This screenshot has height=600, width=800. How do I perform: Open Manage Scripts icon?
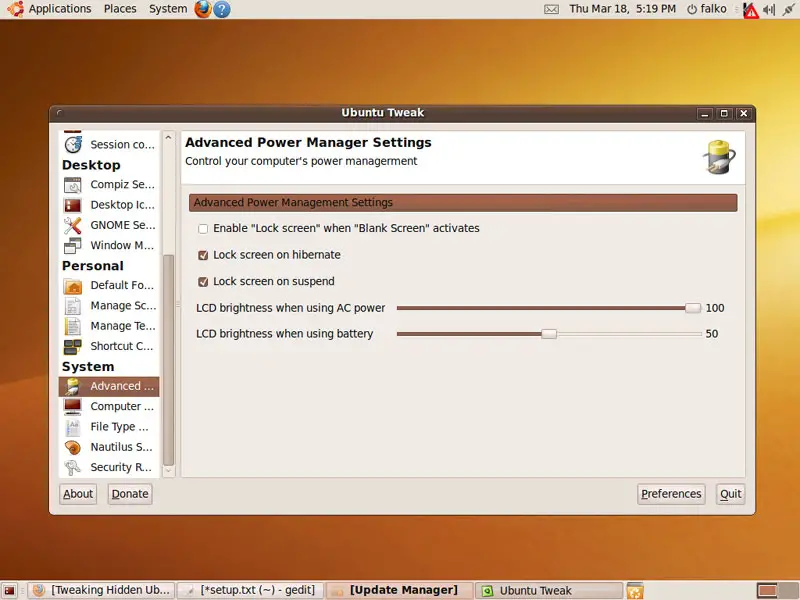click(x=73, y=306)
